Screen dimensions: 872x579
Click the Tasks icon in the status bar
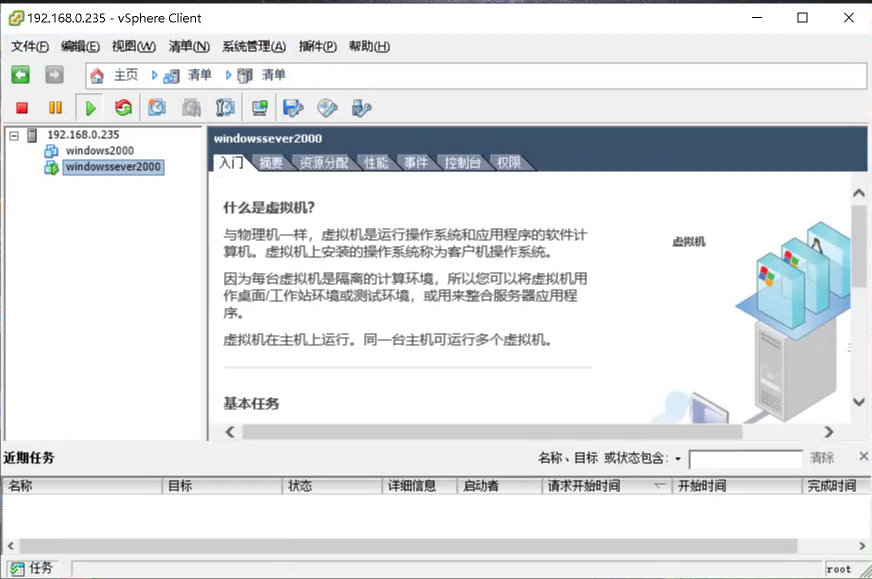[x=17, y=568]
